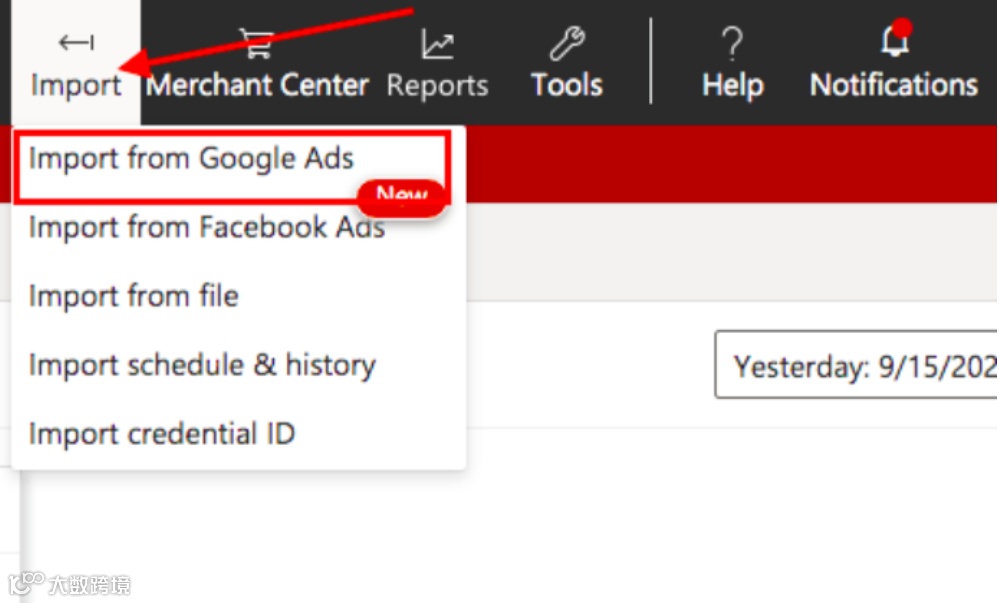999x603 pixels.
Task: Choose Import from Google Ads
Action: [191, 159]
